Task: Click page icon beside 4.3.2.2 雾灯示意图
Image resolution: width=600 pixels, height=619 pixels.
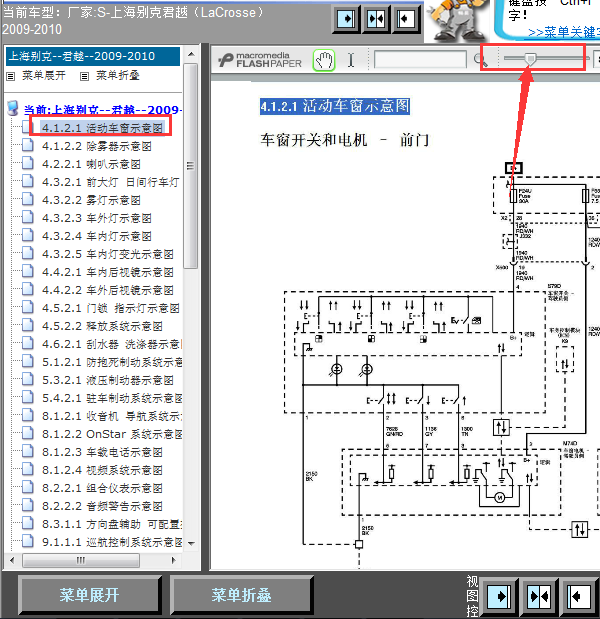Action: [28, 199]
